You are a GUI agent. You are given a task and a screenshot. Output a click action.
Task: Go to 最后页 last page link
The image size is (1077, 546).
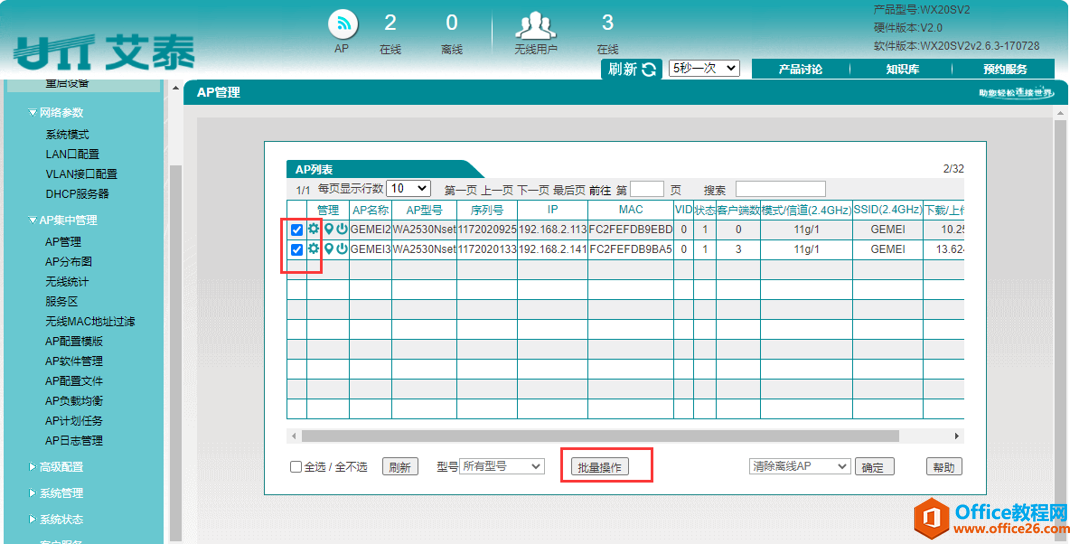pyautogui.click(x=569, y=190)
